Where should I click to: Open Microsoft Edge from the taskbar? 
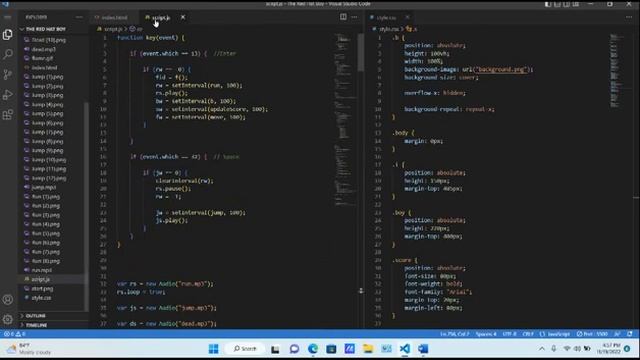point(313,349)
